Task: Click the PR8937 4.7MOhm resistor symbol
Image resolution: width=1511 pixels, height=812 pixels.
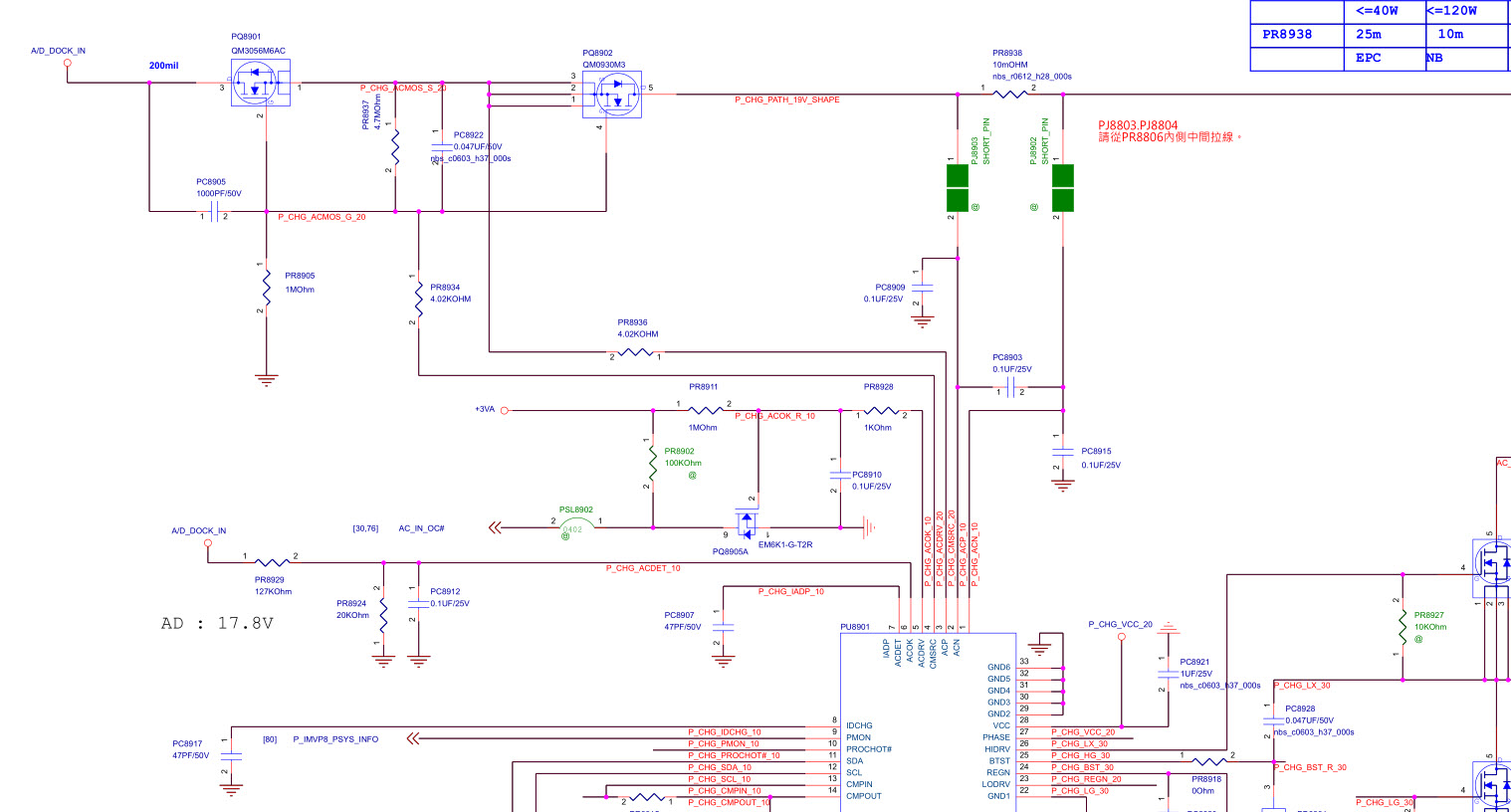Action: point(395,147)
